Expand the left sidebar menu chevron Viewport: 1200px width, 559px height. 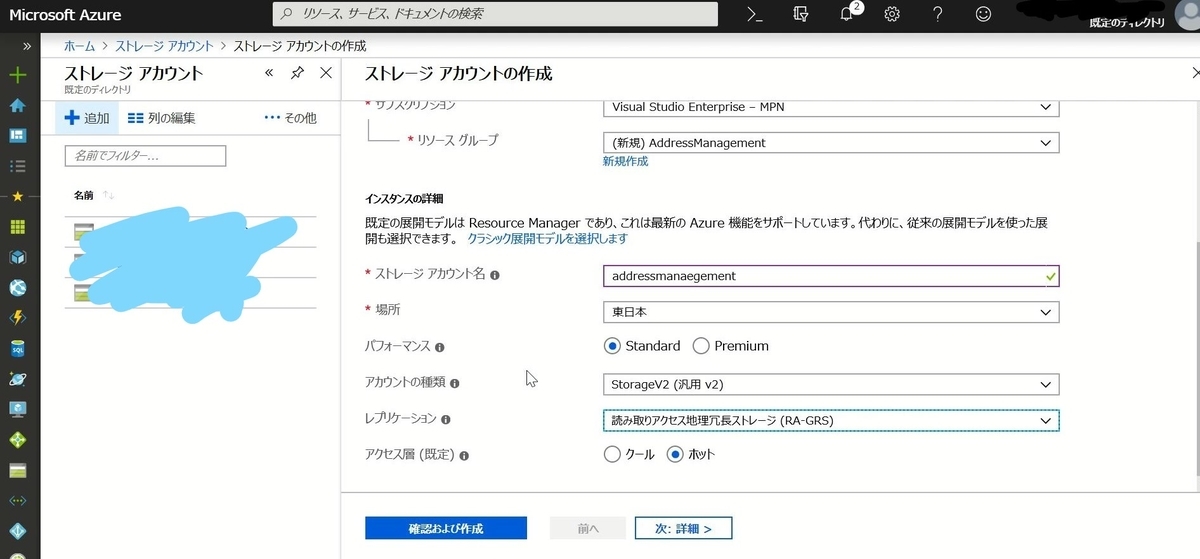click(27, 46)
